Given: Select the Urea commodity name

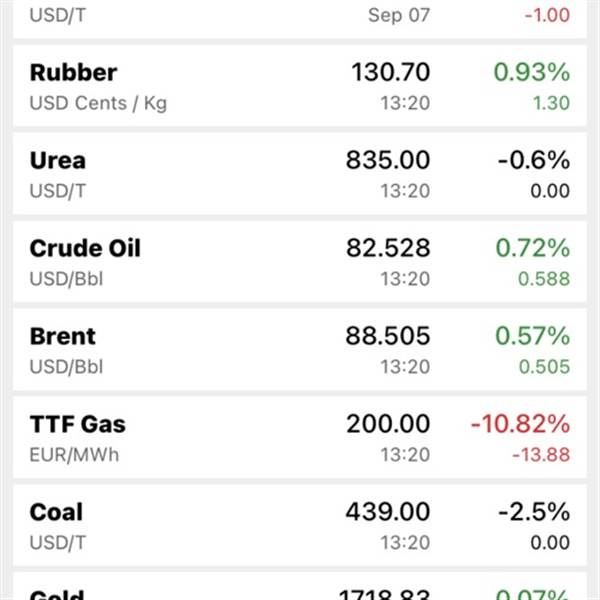Looking at the screenshot, I should coord(58,160).
